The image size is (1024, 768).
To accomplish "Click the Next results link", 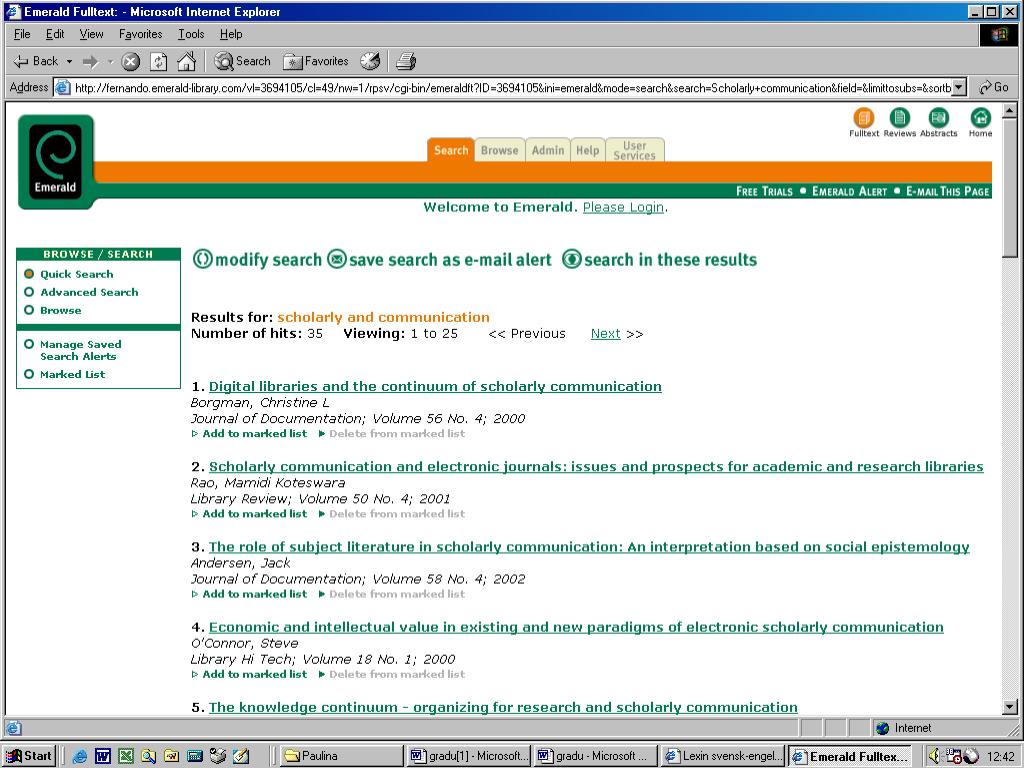I will (605, 334).
